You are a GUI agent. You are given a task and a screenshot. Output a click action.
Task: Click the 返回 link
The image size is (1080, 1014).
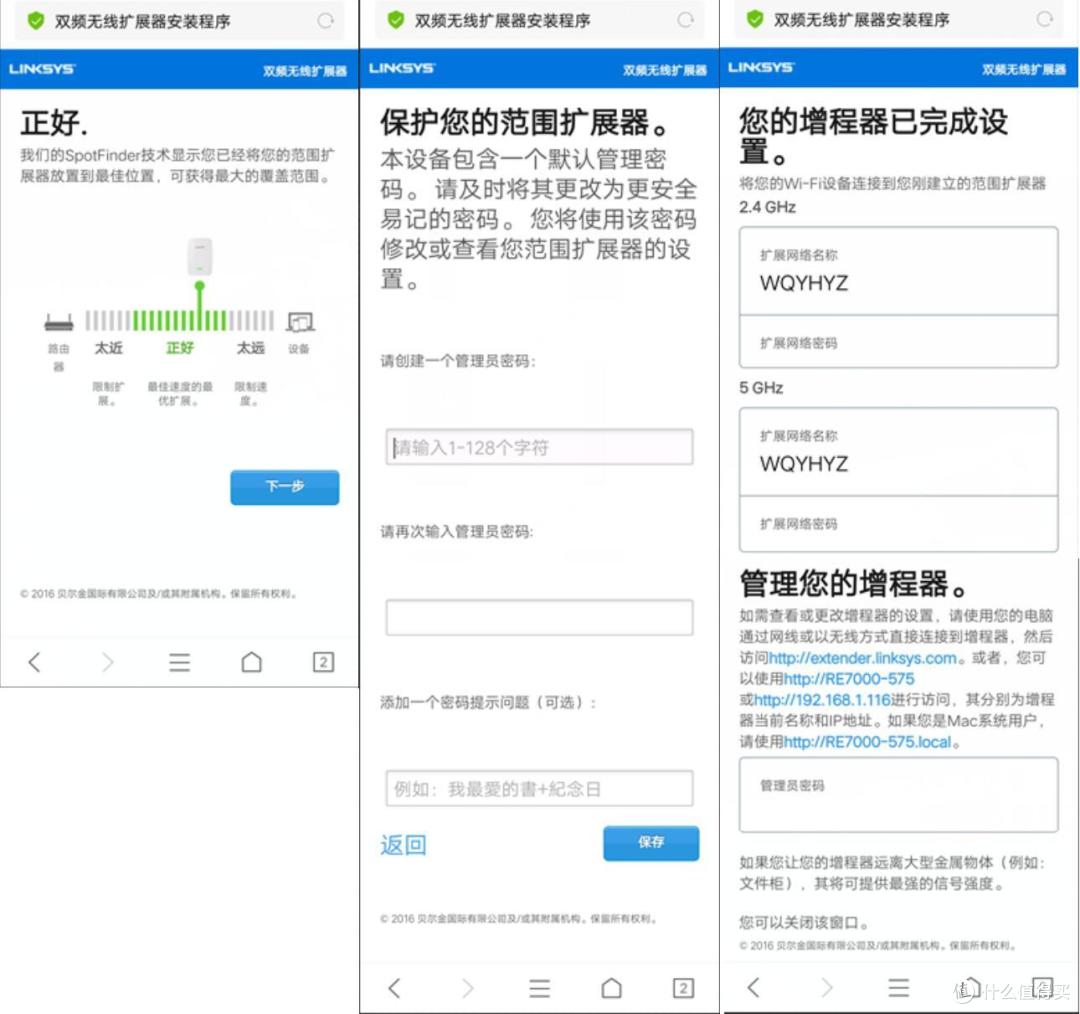(x=403, y=845)
